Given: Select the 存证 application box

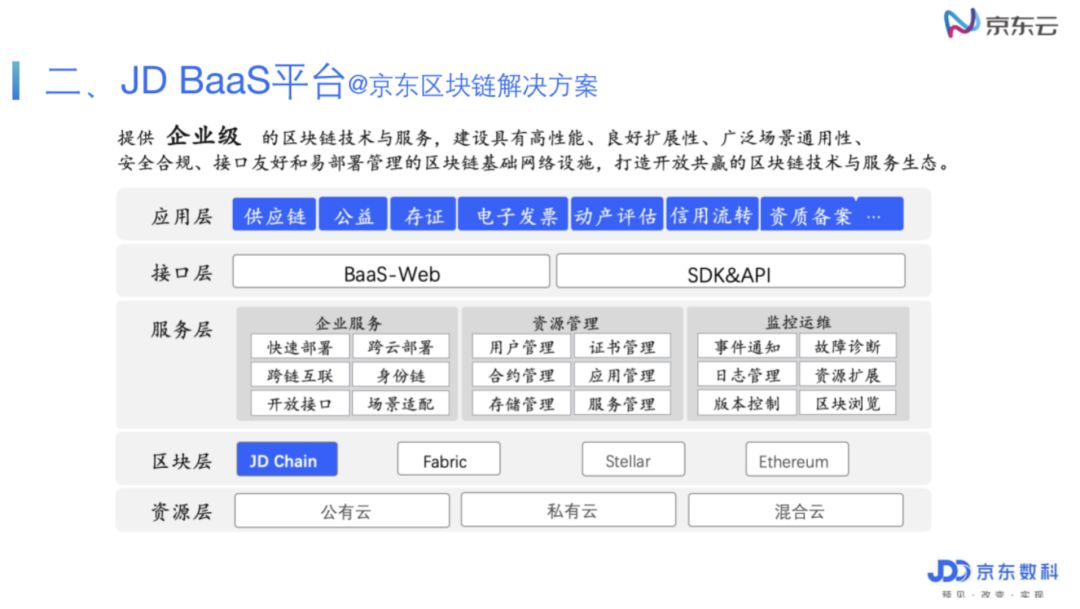Looking at the screenshot, I should pos(423,215).
